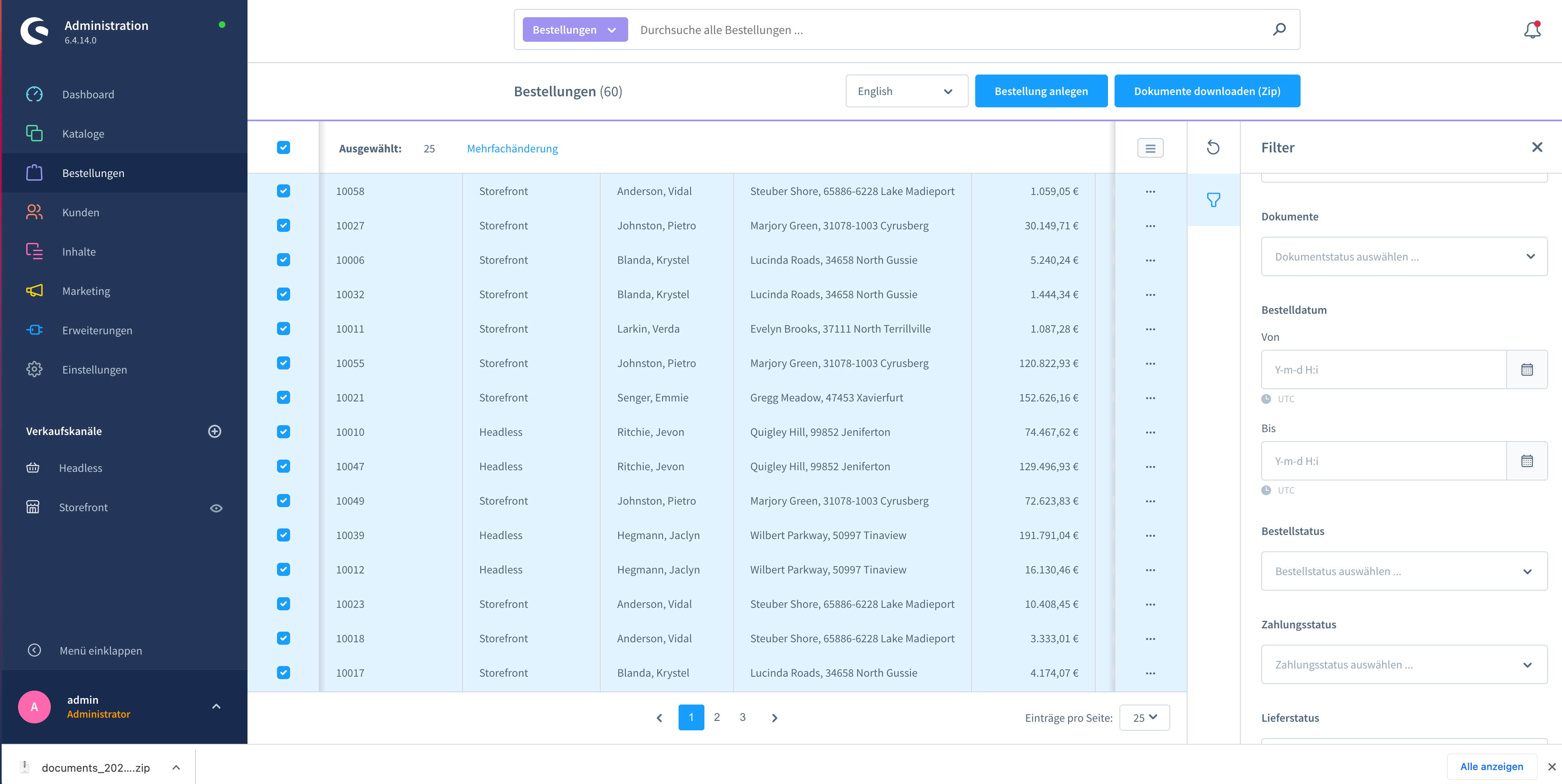This screenshot has height=784, width=1562.
Task: Click the Marketing icon in the sidebar
Action: click(34, 290)
